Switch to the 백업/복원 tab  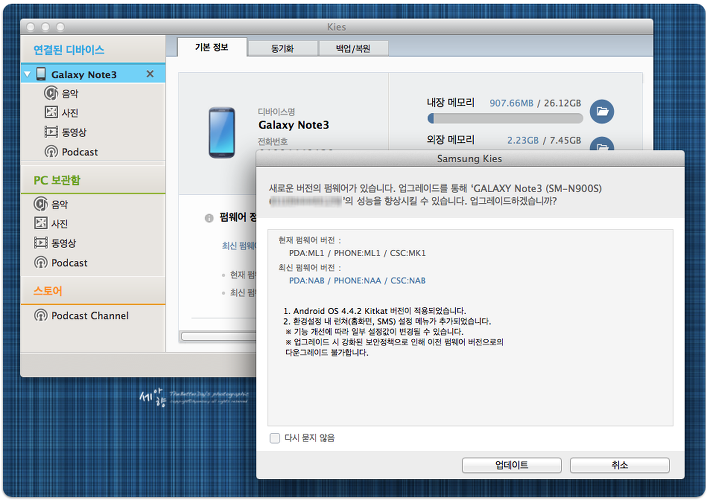(353, 48)
